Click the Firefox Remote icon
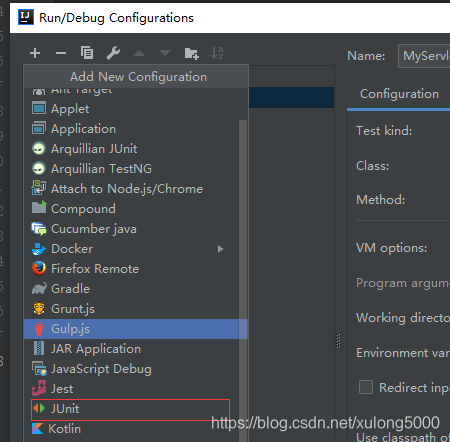This screenshot has width=450, height=442. (39, 268)
